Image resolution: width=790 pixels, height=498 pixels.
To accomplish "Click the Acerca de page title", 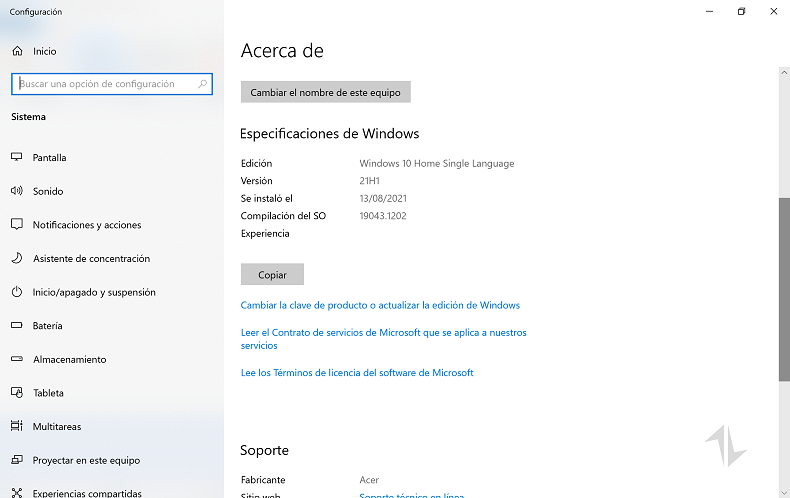I will 282,50.
